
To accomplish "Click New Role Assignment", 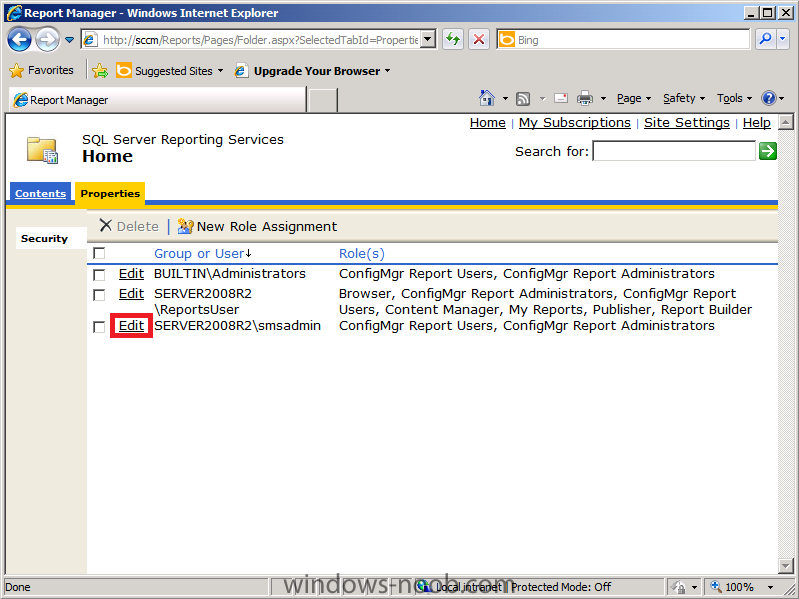I will (257, 226).
